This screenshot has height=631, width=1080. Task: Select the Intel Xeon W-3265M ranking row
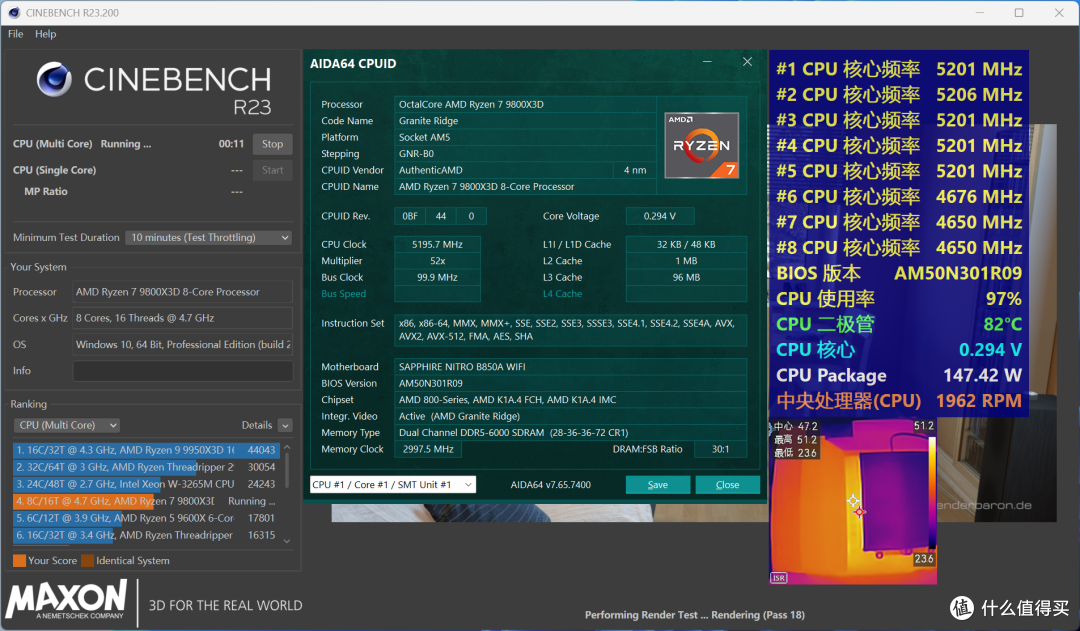(146, 484)
